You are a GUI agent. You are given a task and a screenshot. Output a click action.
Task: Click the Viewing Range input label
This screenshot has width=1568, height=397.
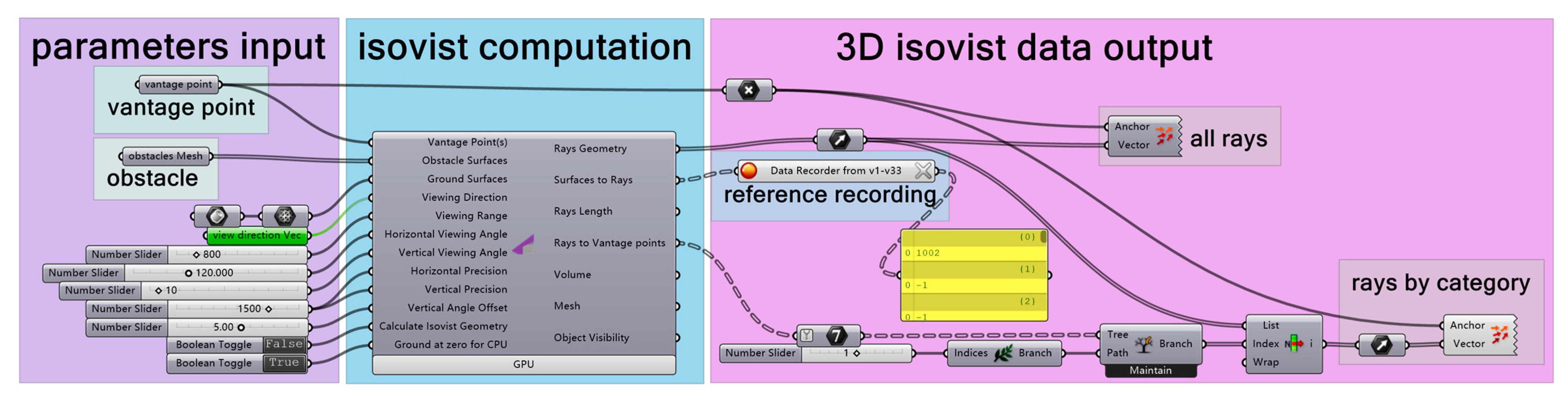471,215
